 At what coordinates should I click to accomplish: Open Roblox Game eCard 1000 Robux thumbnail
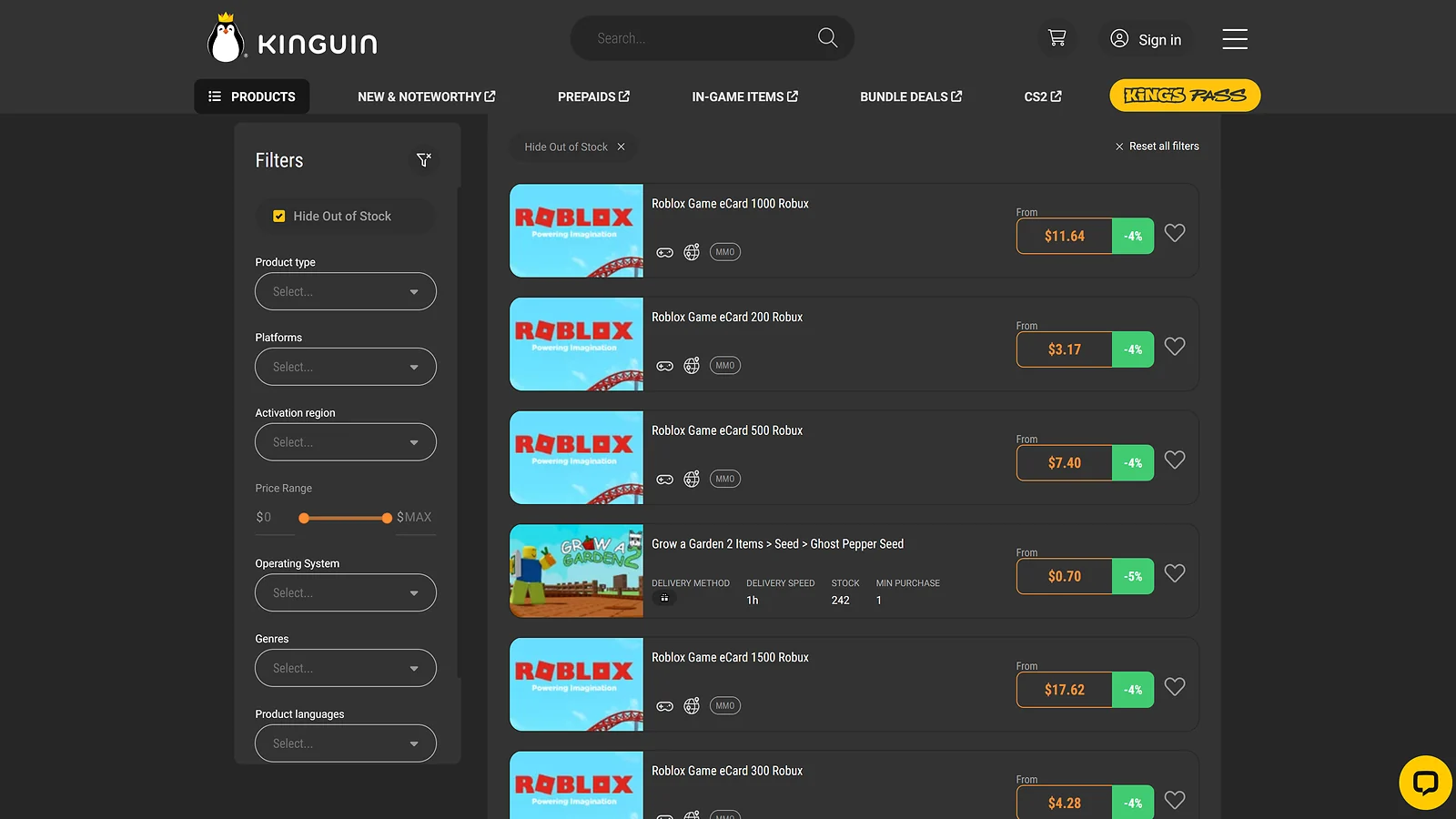576,231
